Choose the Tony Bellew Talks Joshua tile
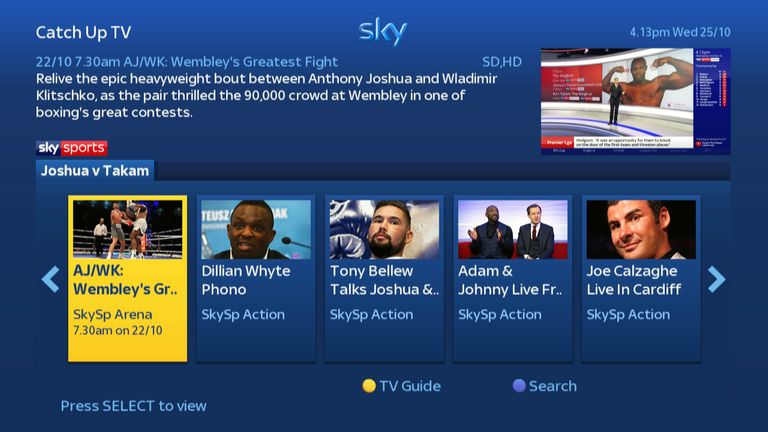Viewport: 768px width, 432px height. (x=384, y=279)
